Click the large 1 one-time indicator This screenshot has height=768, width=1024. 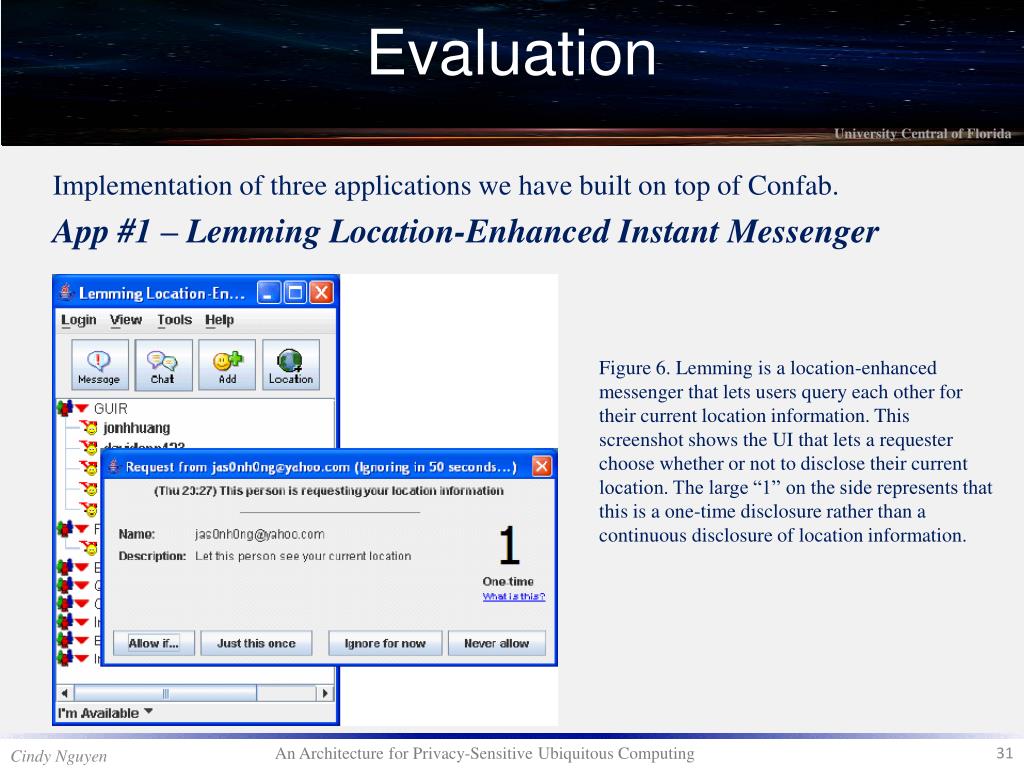pyautogui.click(x=509, y=545)
